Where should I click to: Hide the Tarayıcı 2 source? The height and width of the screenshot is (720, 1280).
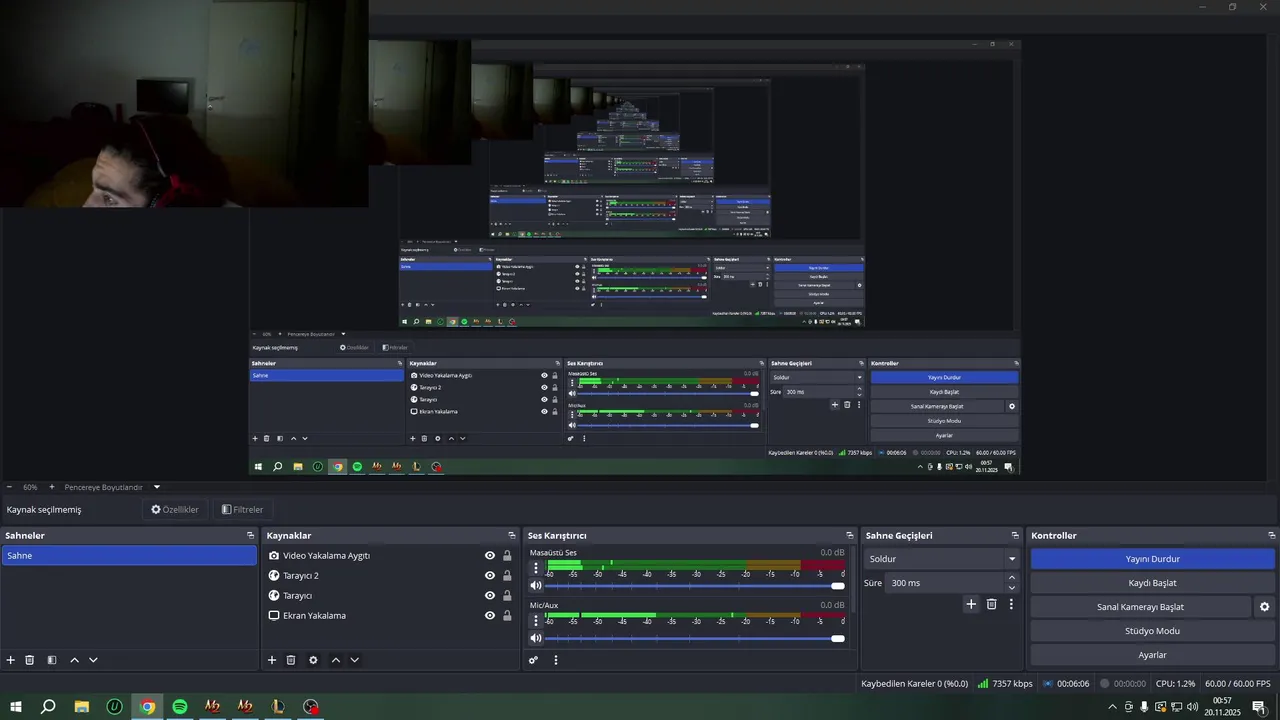click(490, 576)
